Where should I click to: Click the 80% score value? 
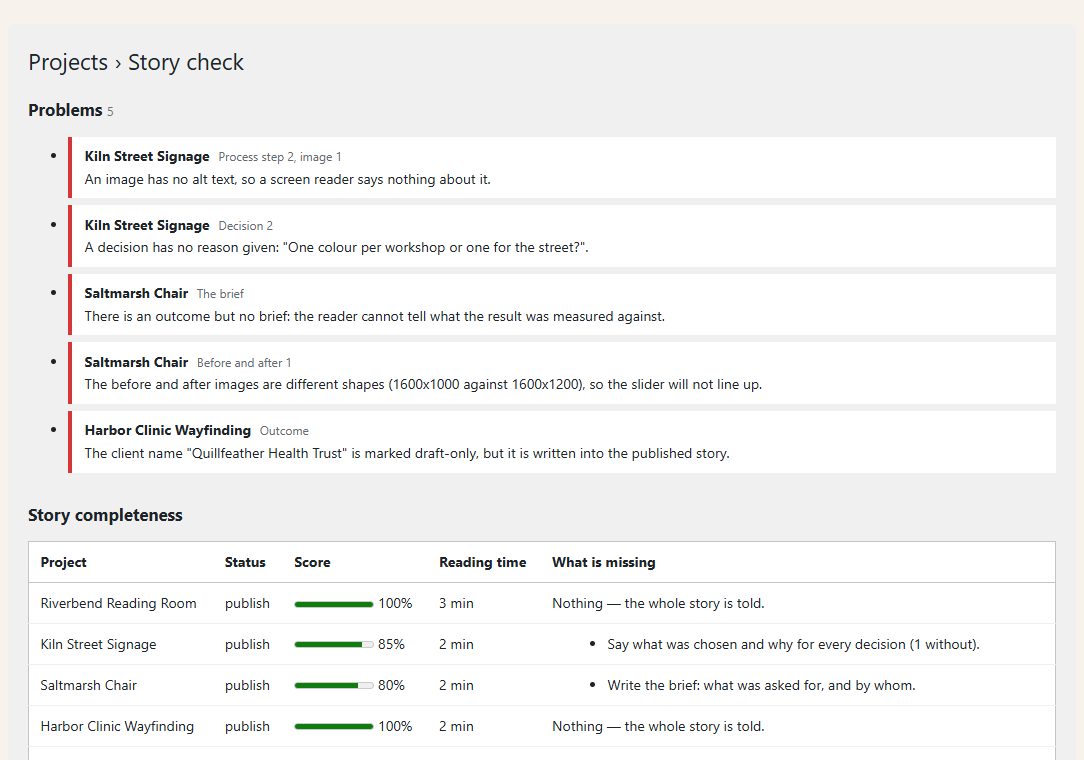point(391,685)
